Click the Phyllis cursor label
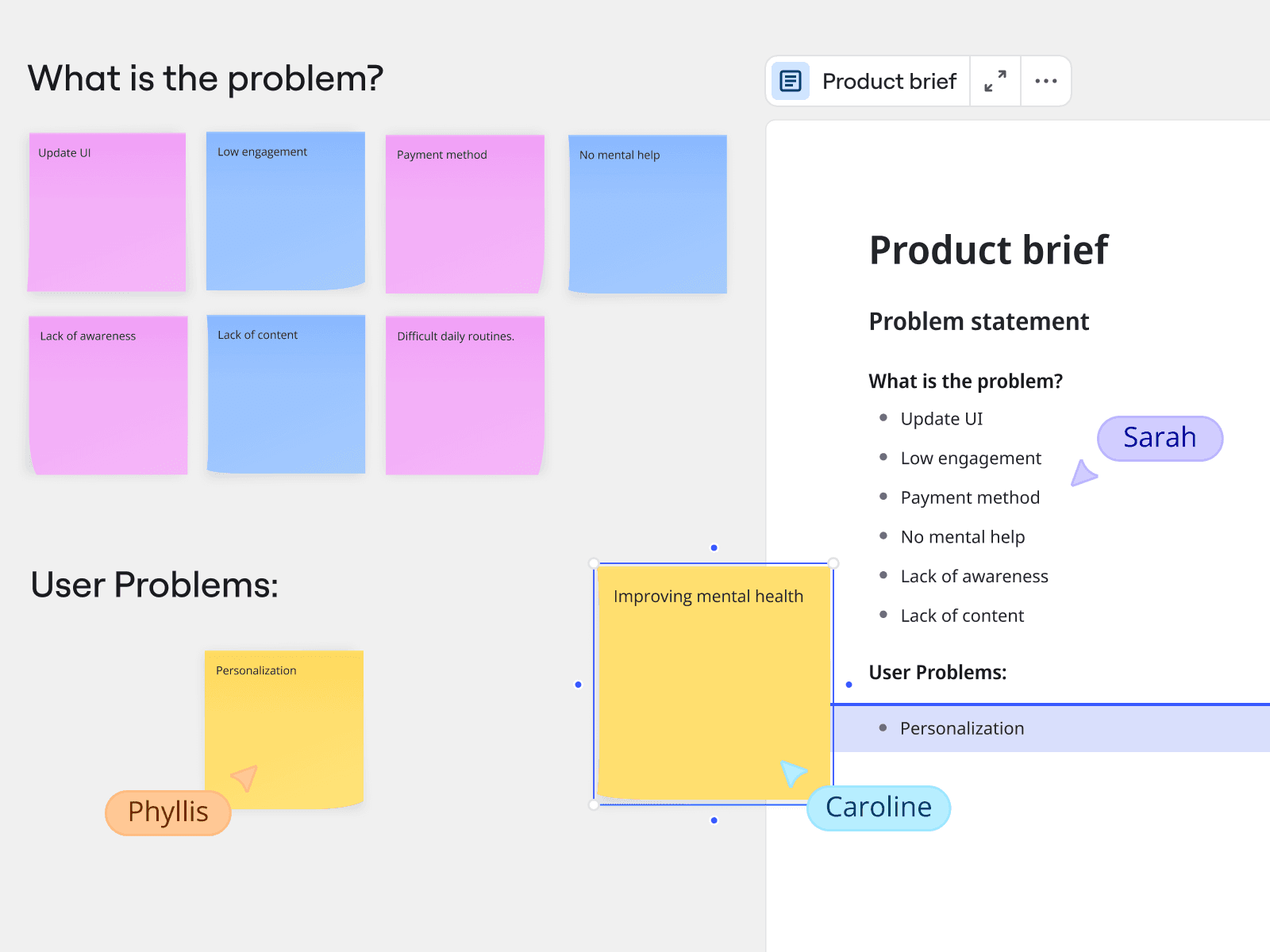Viewport: 1270px width, 952px height. (168, 812)
